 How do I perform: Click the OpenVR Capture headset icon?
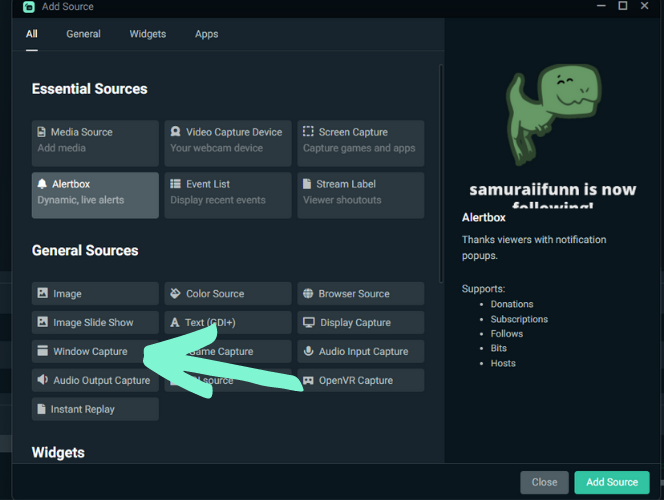[308, 380]
